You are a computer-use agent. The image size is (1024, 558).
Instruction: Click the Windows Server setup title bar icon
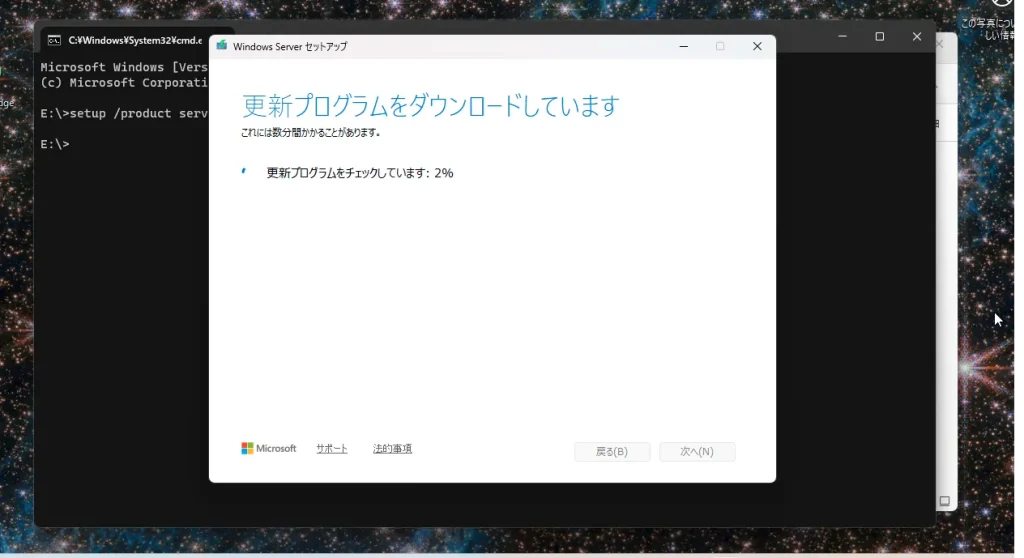tap(222, 46)
